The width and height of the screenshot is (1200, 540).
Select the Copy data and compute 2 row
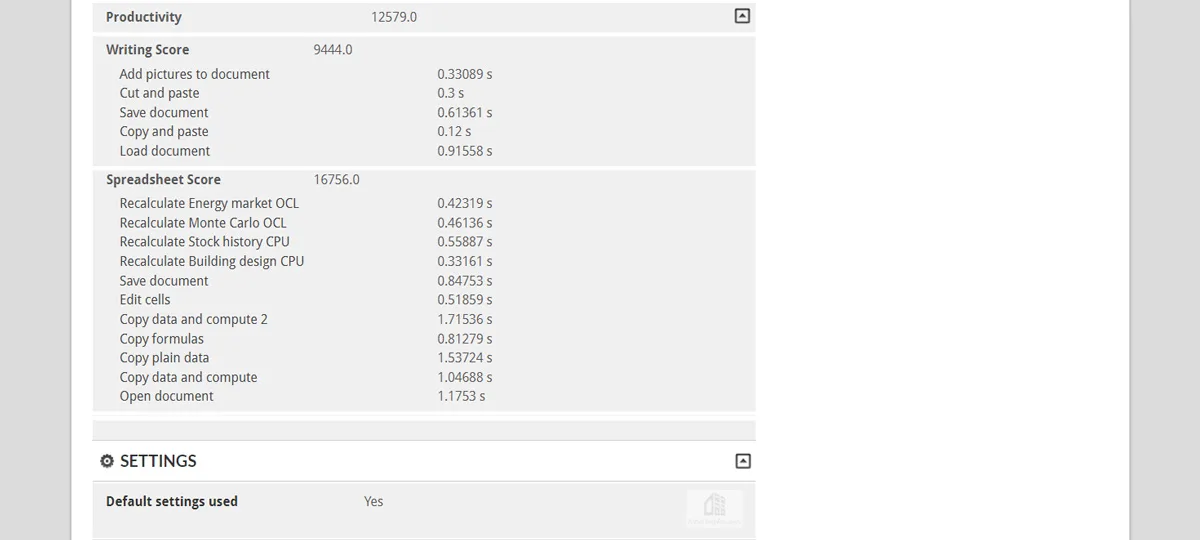[424, 319]
